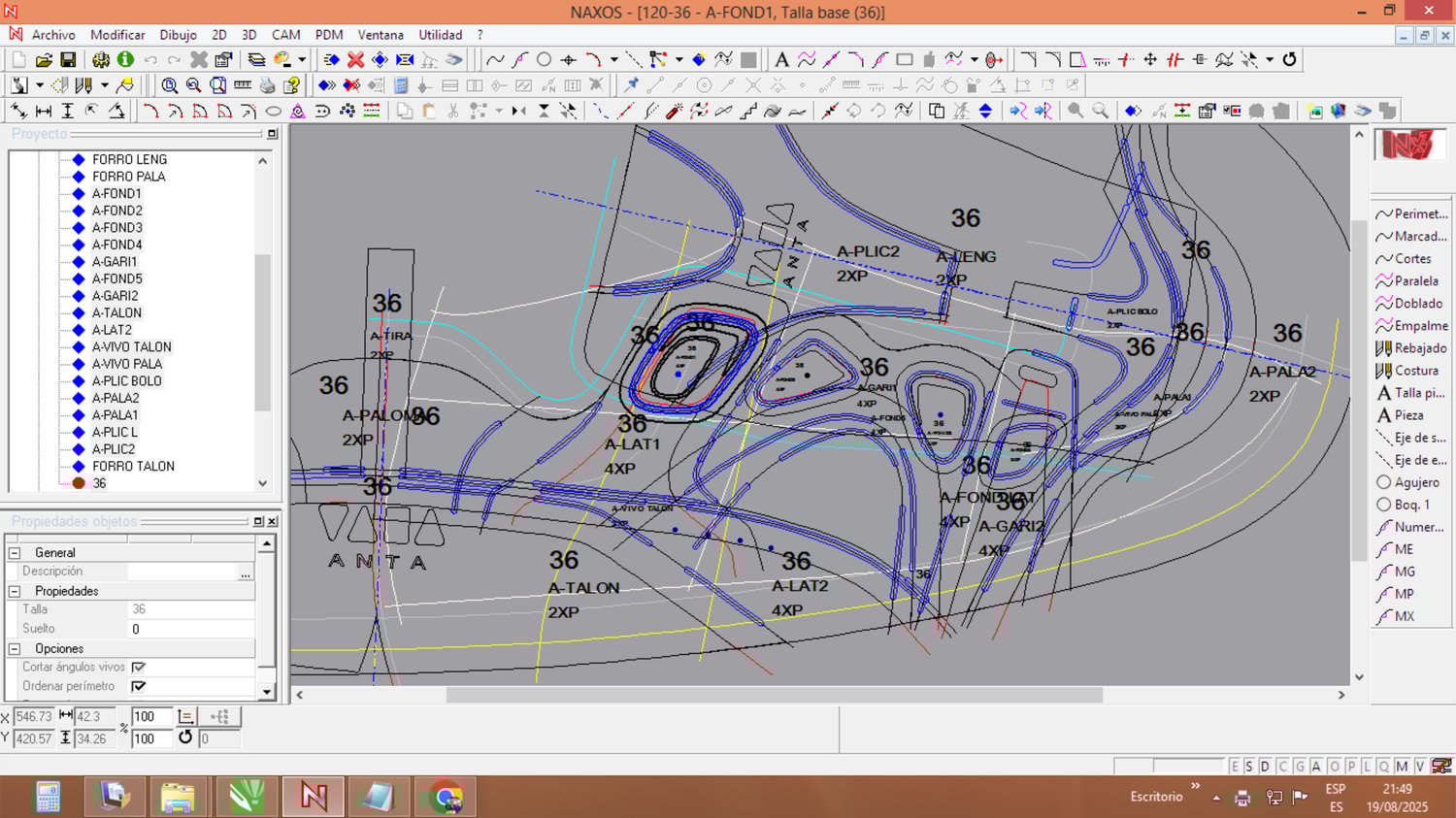Click the green information icon

(125, 60)
